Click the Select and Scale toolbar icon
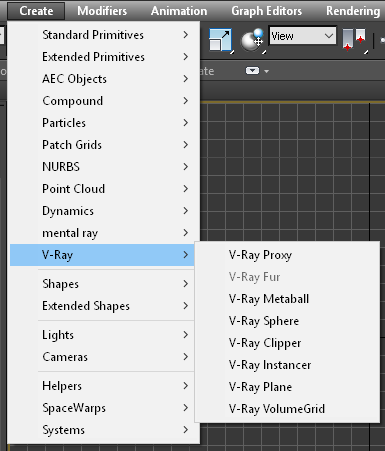 point(221,40)
